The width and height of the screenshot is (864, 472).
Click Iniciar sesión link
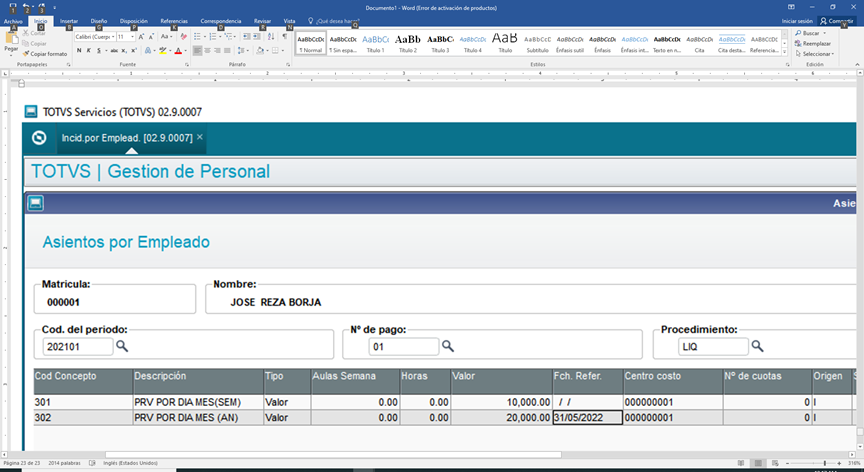(x=797, y=21)
